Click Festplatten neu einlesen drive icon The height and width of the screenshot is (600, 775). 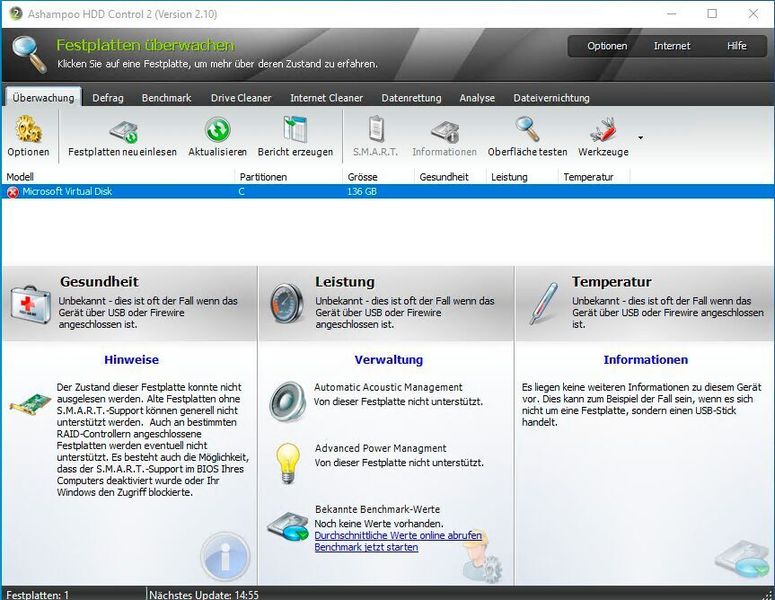click(x=123, y=131)
